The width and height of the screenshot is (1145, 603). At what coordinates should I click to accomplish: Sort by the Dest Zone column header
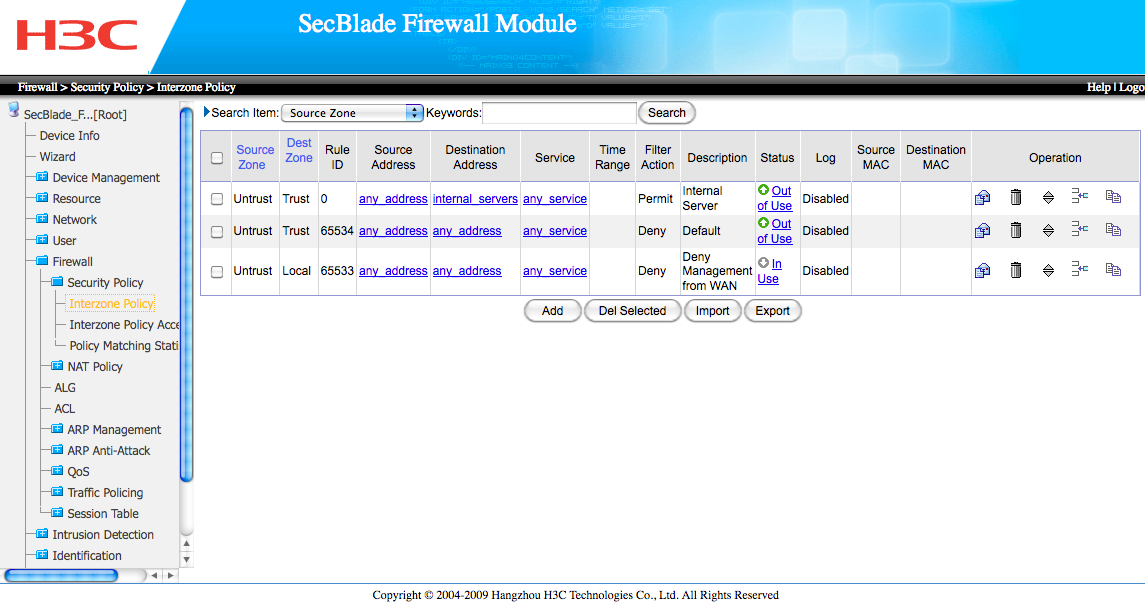[x=299, y=150]
